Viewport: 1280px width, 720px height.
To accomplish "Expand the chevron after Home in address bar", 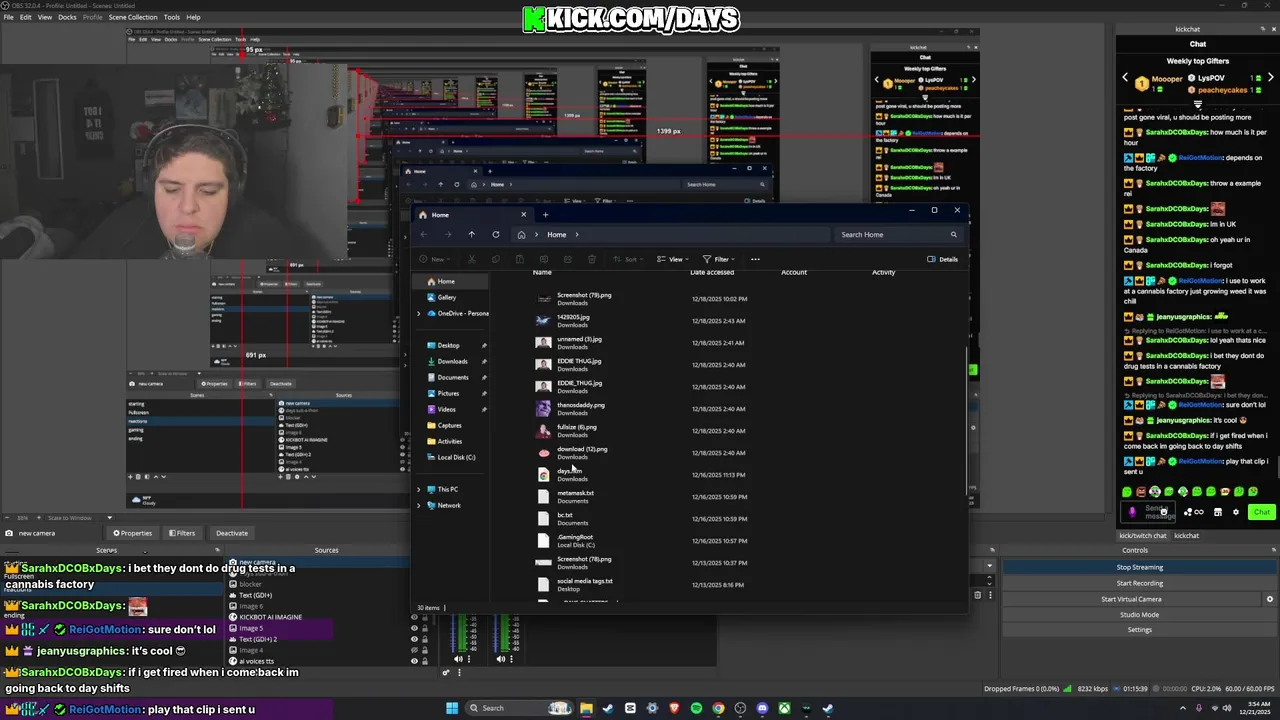I will click(577, 234).
